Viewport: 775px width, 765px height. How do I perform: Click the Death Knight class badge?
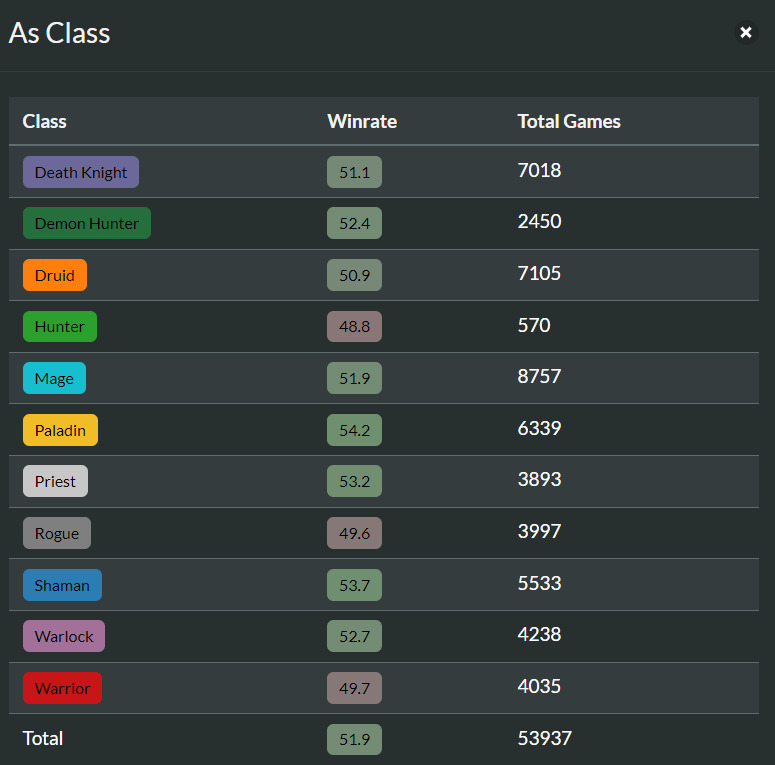click(81, 172)
